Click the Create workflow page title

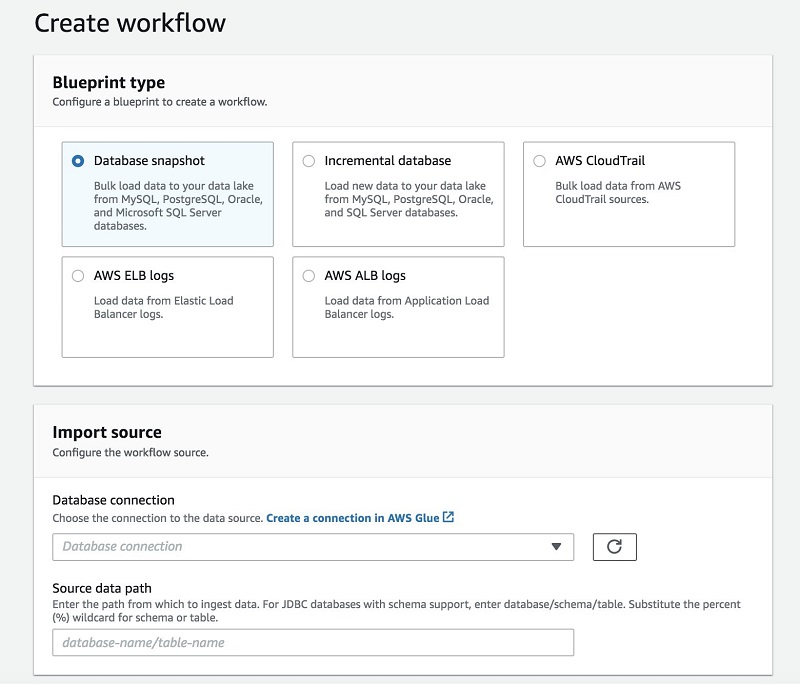pyautogui.click(x=130, y=23)
